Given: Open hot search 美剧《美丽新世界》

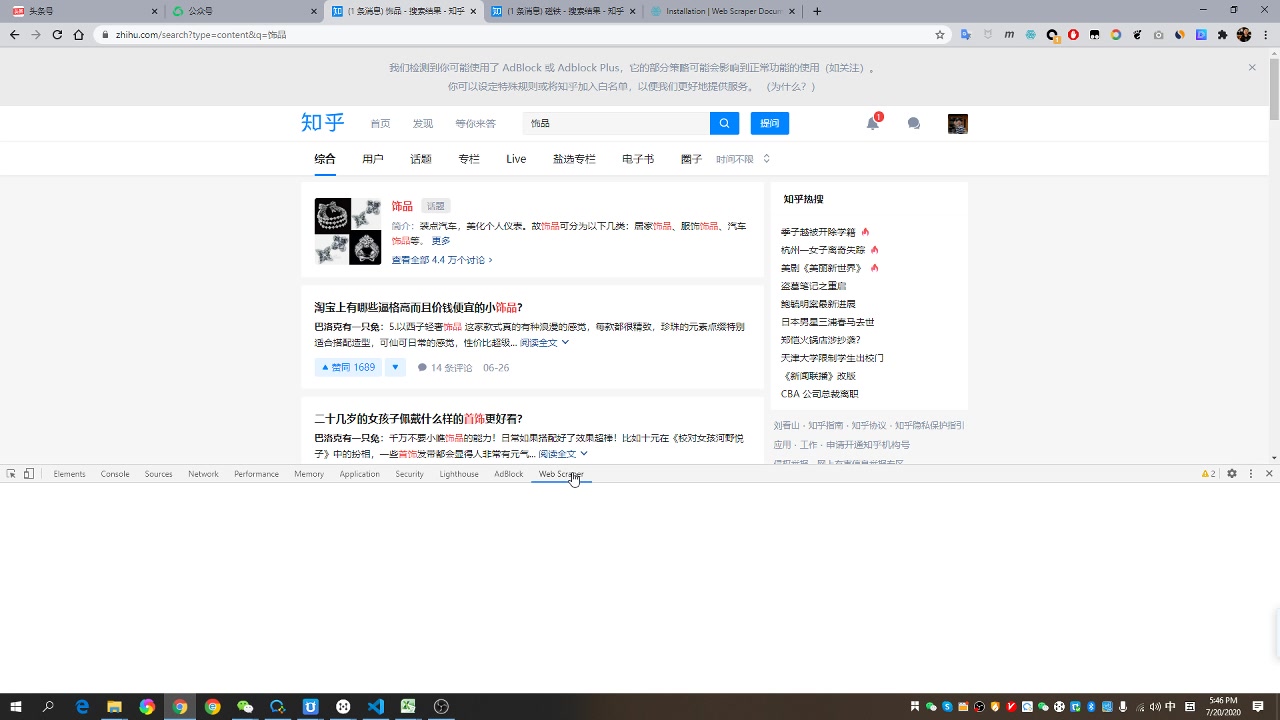Looking at the screenshot, I should (x=823, y=268).
